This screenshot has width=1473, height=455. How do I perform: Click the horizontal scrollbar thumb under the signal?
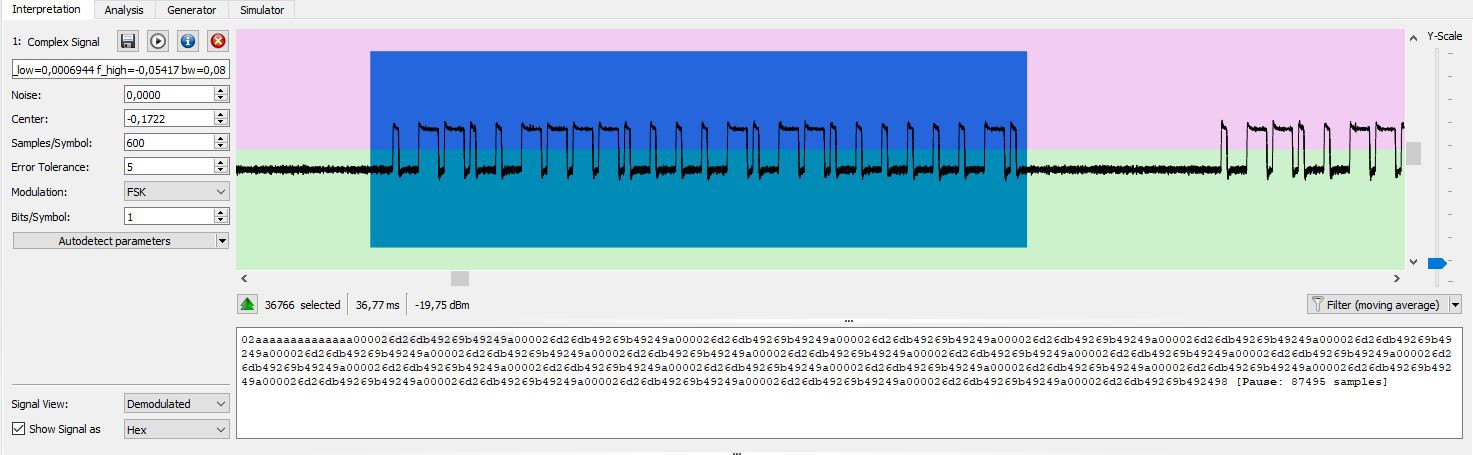tap(459, 278)
